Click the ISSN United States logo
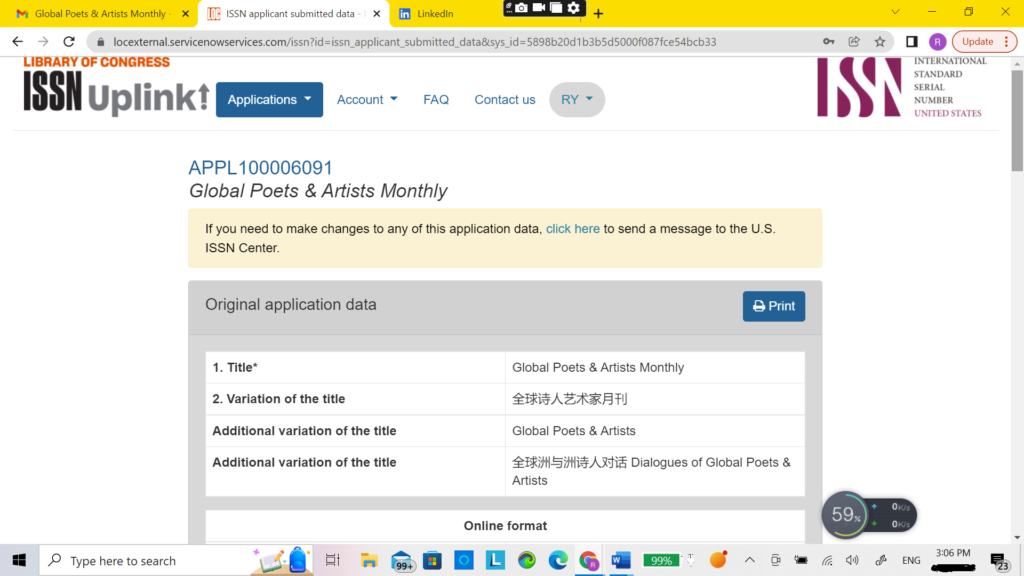 900,88
